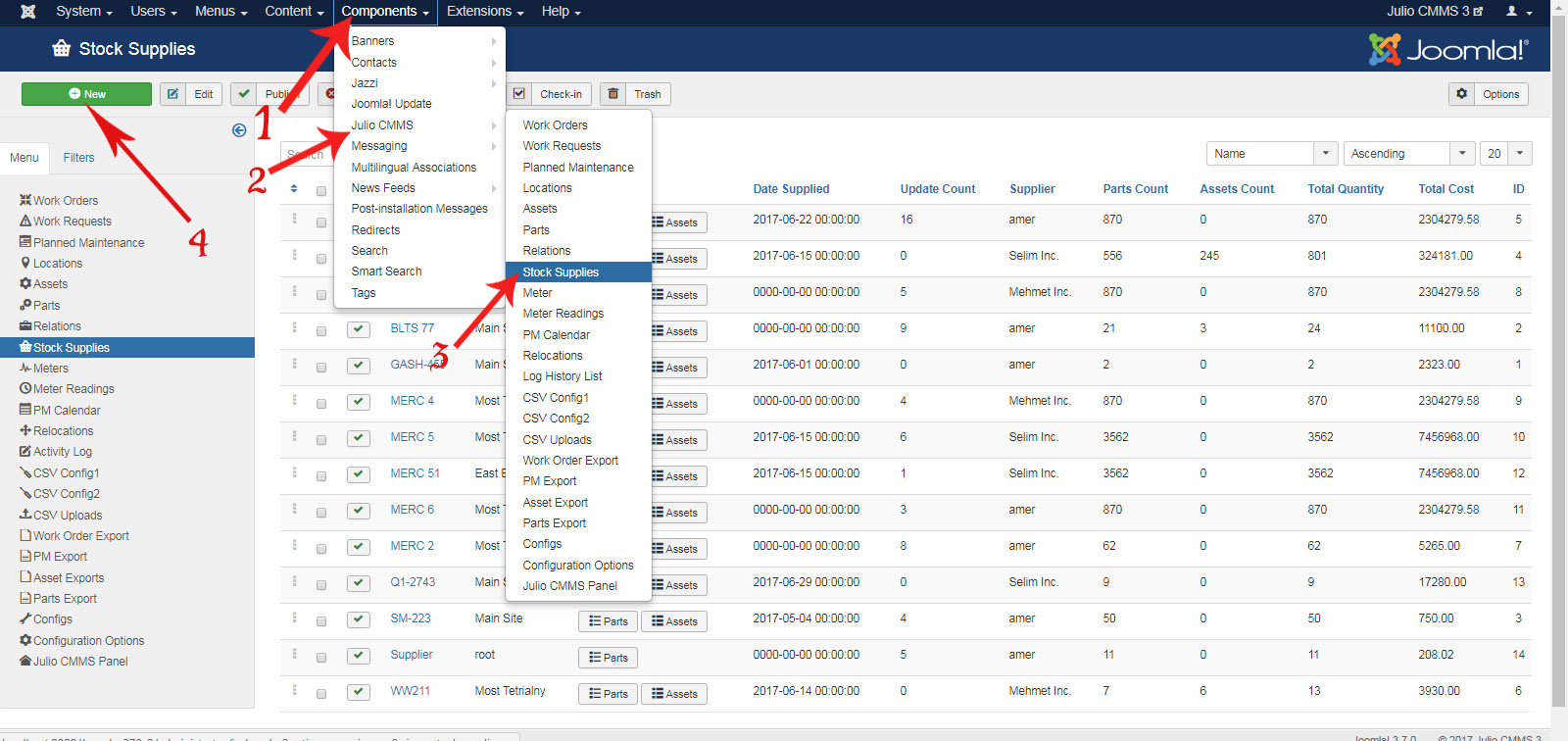Select the Menu tab in sidebar
This screenshot has height=741, width=1568.
[24, 158]
